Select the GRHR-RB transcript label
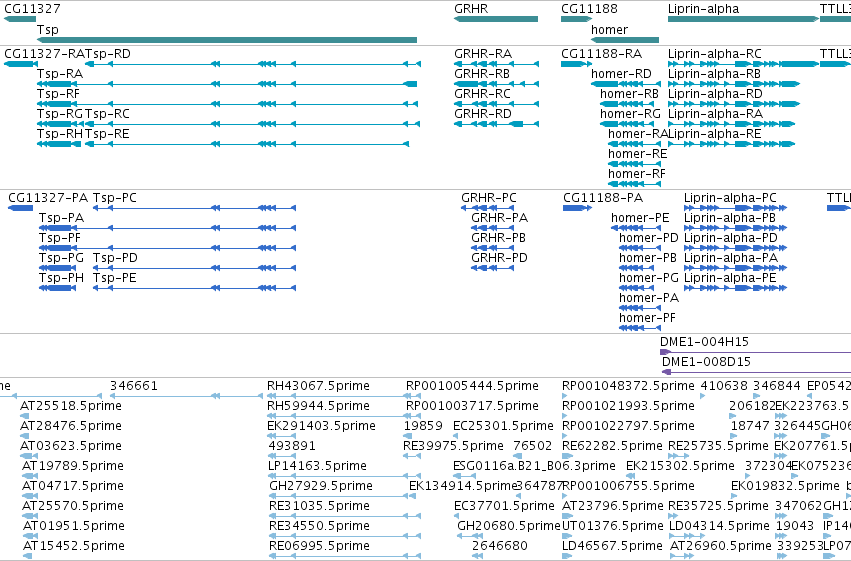851x561 pixels. (482, 74)
